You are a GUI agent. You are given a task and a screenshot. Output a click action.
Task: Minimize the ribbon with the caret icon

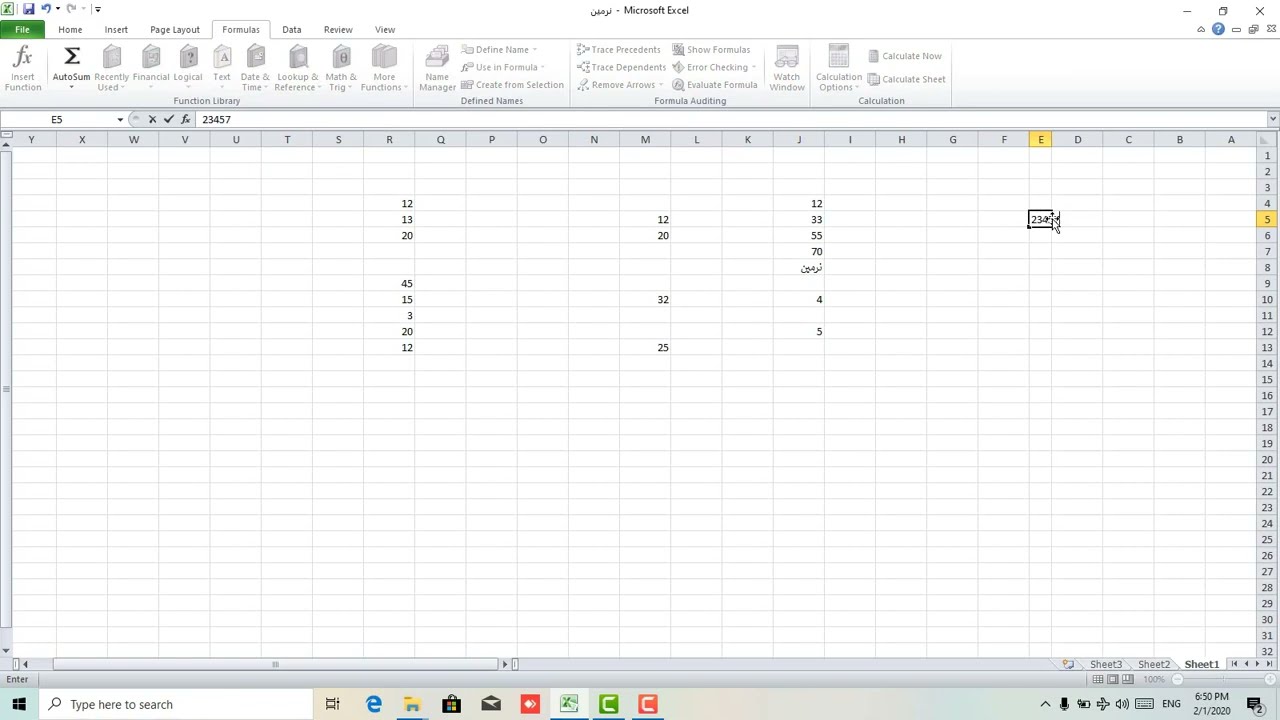(x=1201, y=29)
